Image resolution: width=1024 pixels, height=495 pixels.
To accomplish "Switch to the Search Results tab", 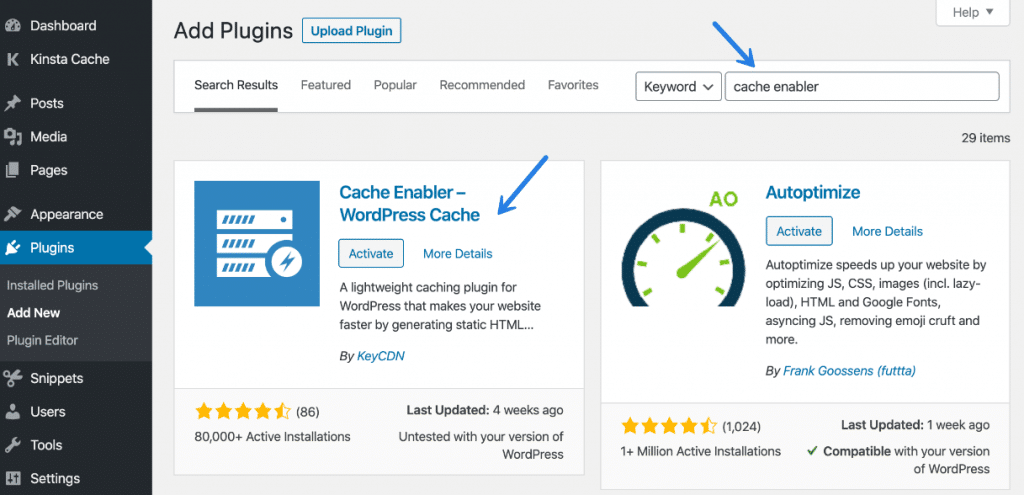I will point(236,85).
